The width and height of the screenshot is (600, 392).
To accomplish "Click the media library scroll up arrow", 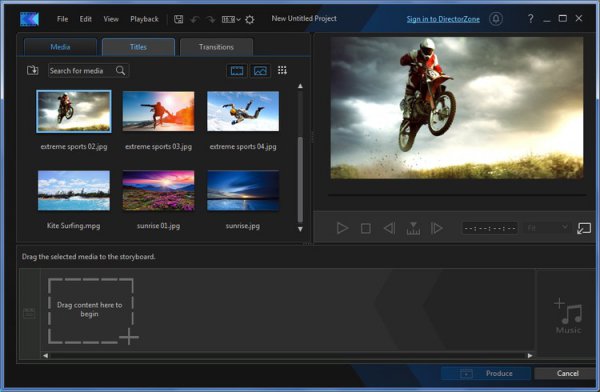I will pyautogui.click(x=300, y=86).
